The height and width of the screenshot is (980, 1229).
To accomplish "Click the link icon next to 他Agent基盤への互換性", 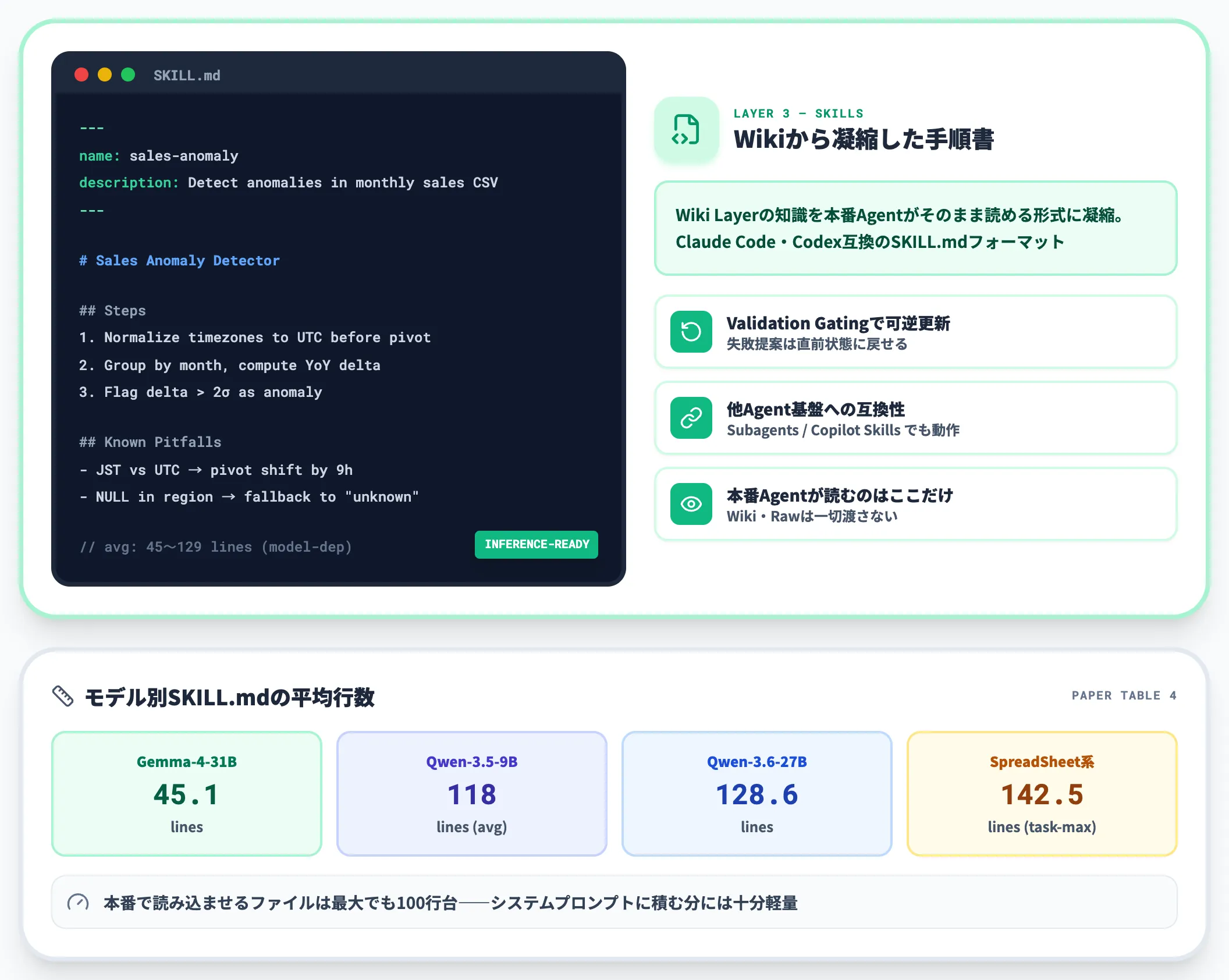I will 691,418.
